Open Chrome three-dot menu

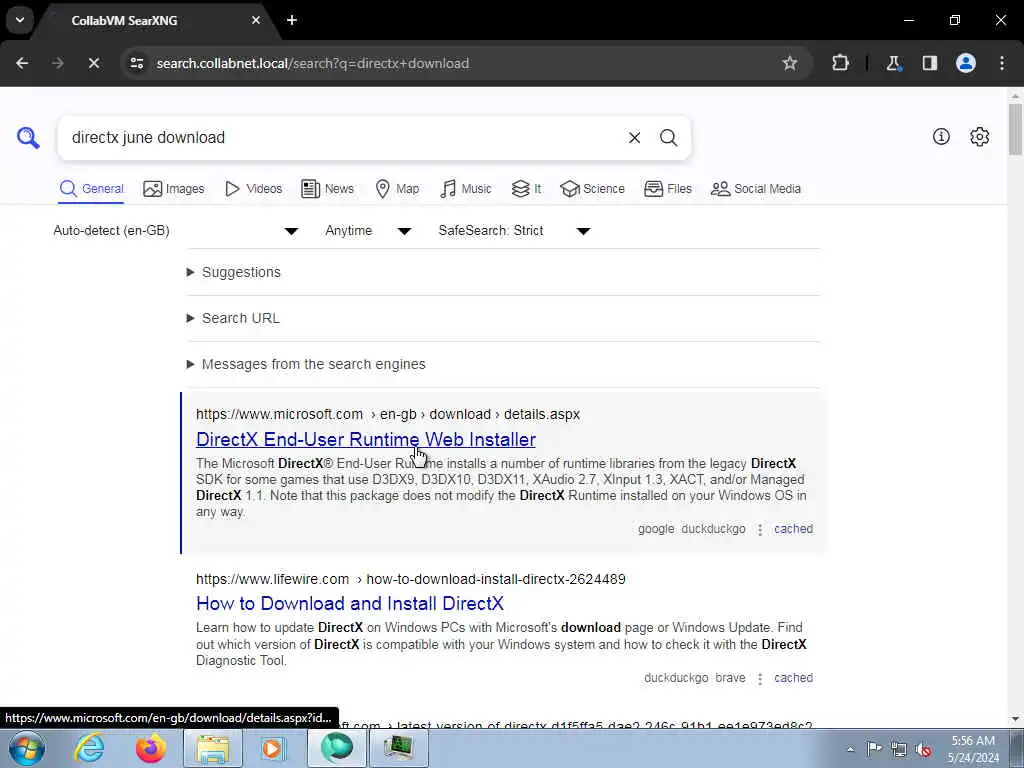(1002, 63)
